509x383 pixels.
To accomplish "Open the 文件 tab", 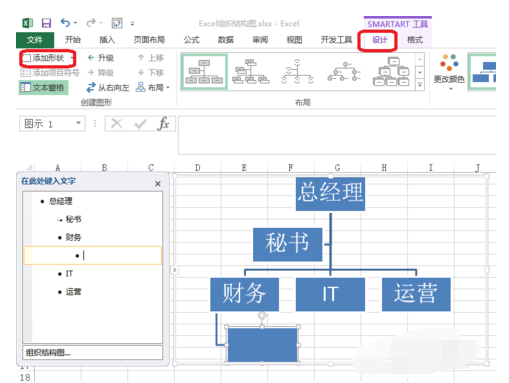I will click(x=35, y=40).
